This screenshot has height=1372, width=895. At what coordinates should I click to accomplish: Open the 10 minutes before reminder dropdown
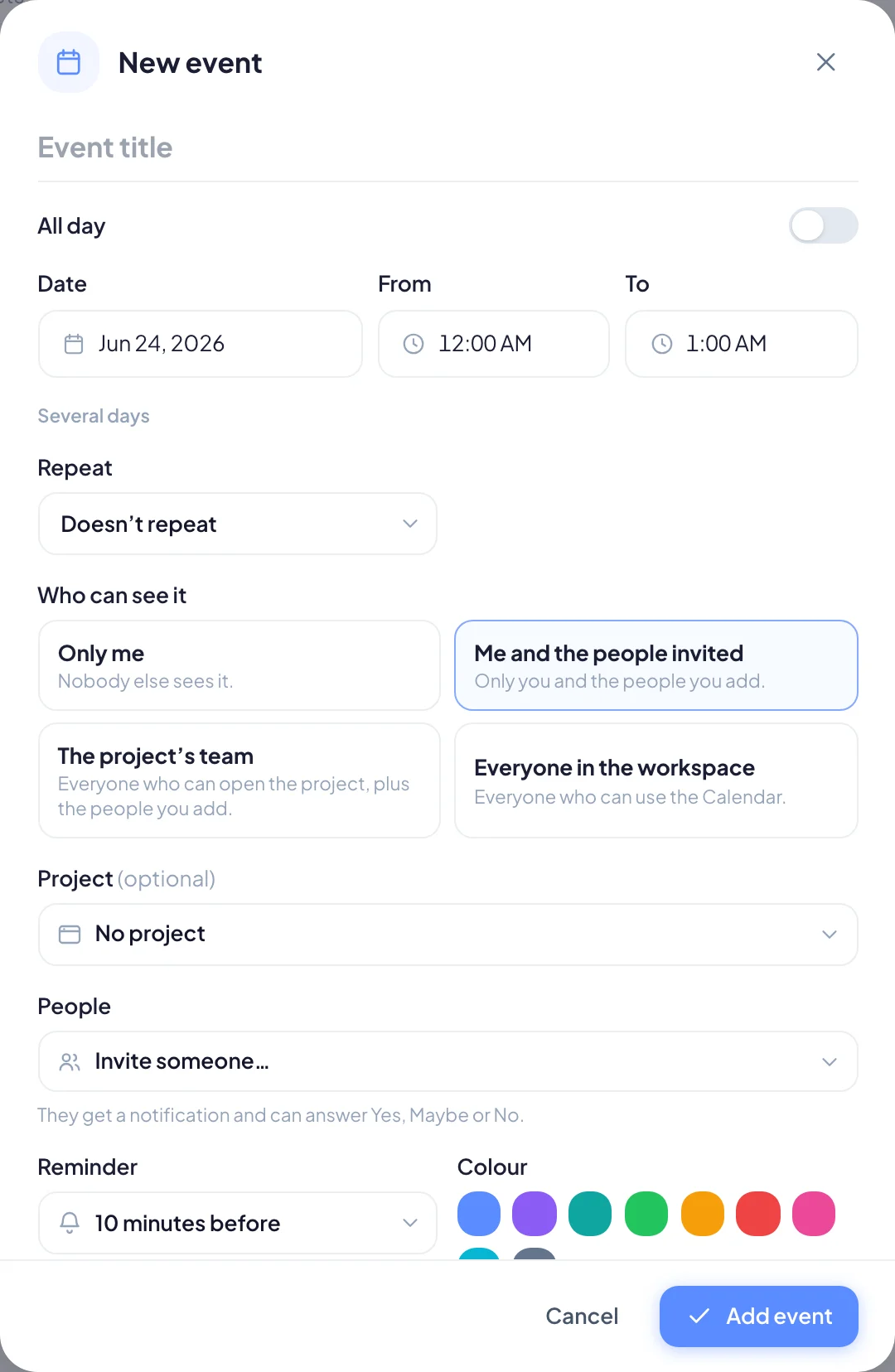(x=238, y=1223)
